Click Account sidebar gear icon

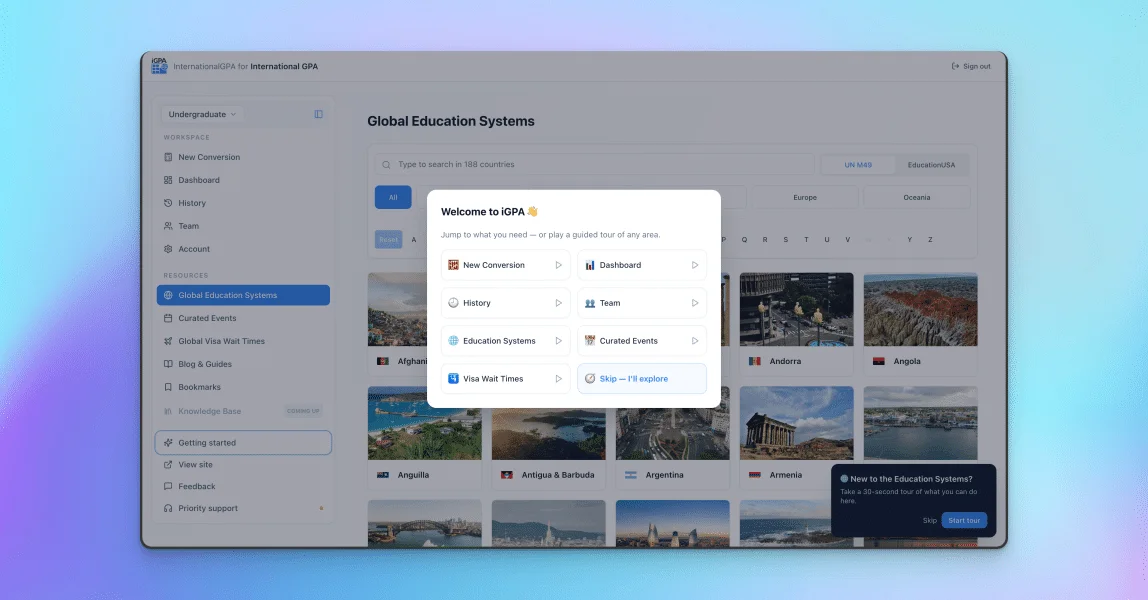168,249
